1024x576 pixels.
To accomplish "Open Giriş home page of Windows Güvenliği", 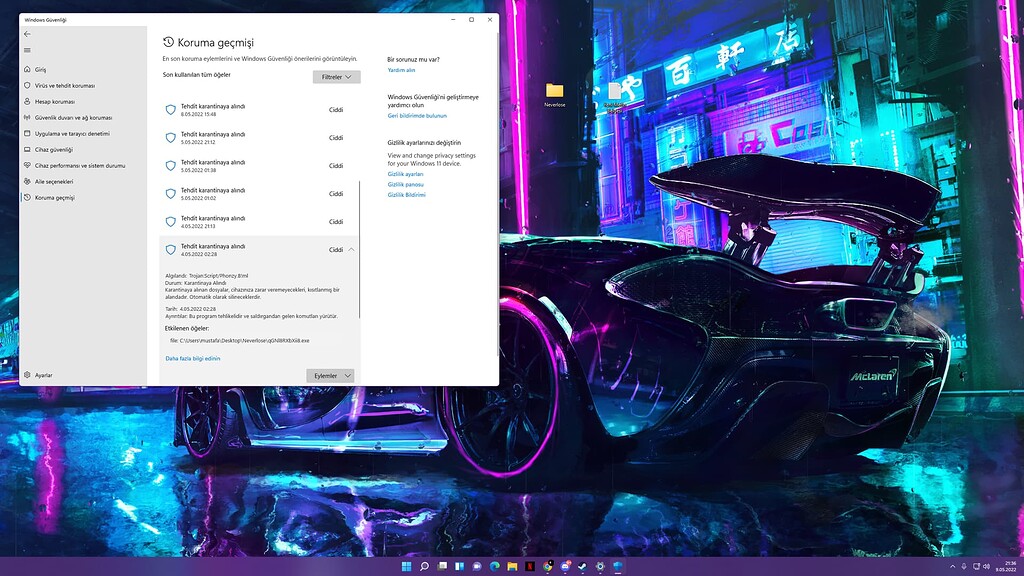I will [x=40, y=70].
